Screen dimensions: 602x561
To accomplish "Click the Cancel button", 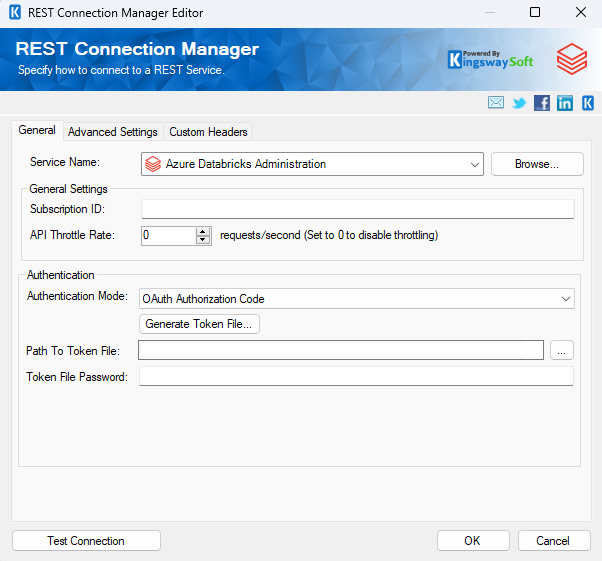I will point(554,541).
